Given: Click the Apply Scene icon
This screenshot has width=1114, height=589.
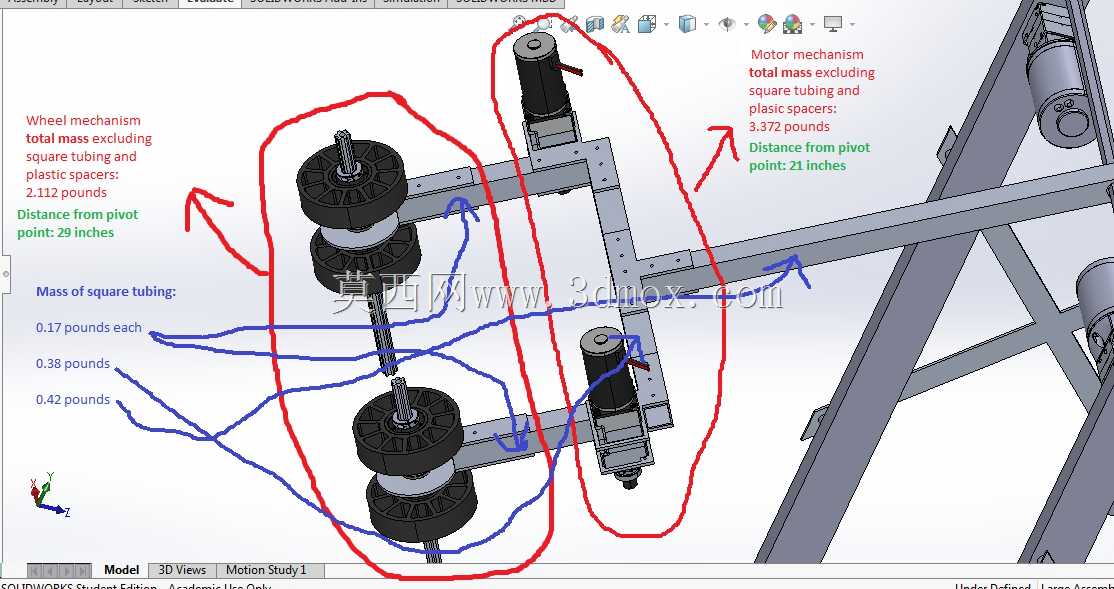Looking at the screenshot, I should click(x=792, y=25).
